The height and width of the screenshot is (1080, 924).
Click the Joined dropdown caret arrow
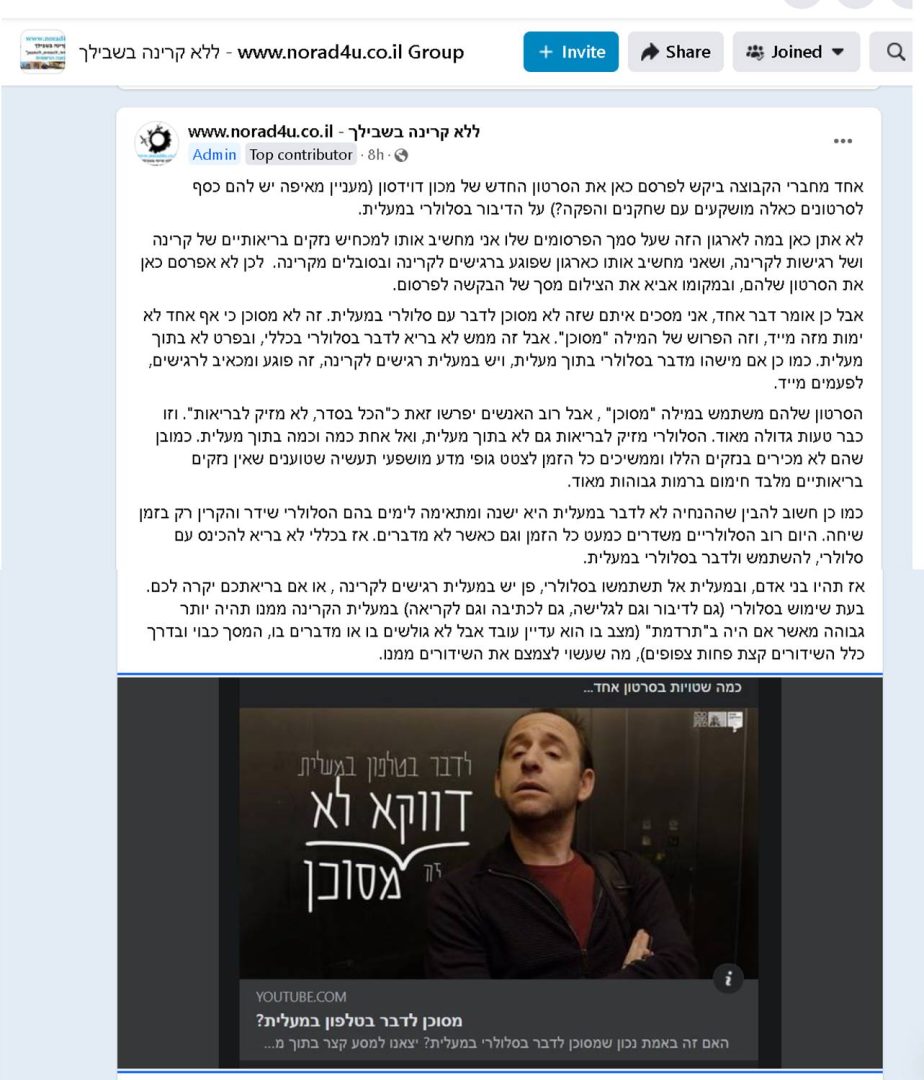coord(838,52)
